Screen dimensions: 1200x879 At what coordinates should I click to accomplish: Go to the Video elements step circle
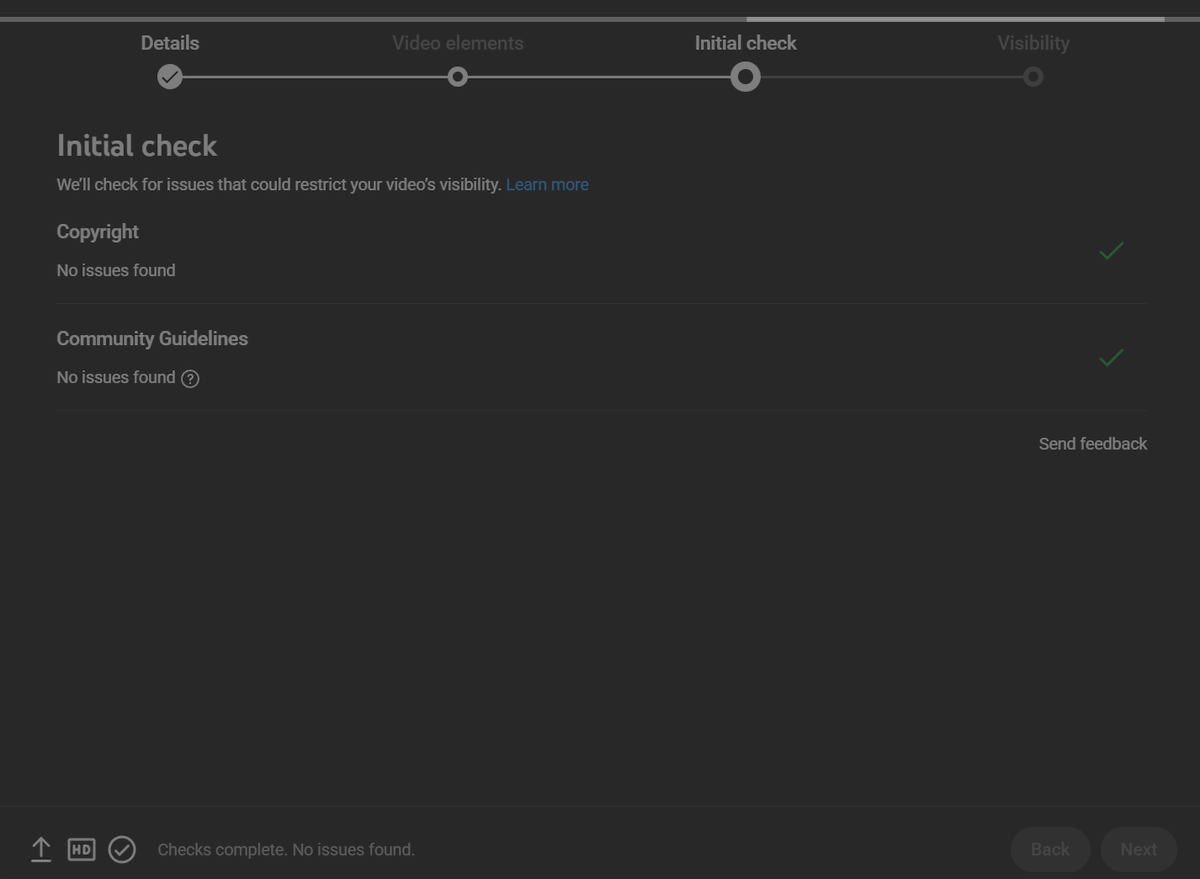point(457,77)
